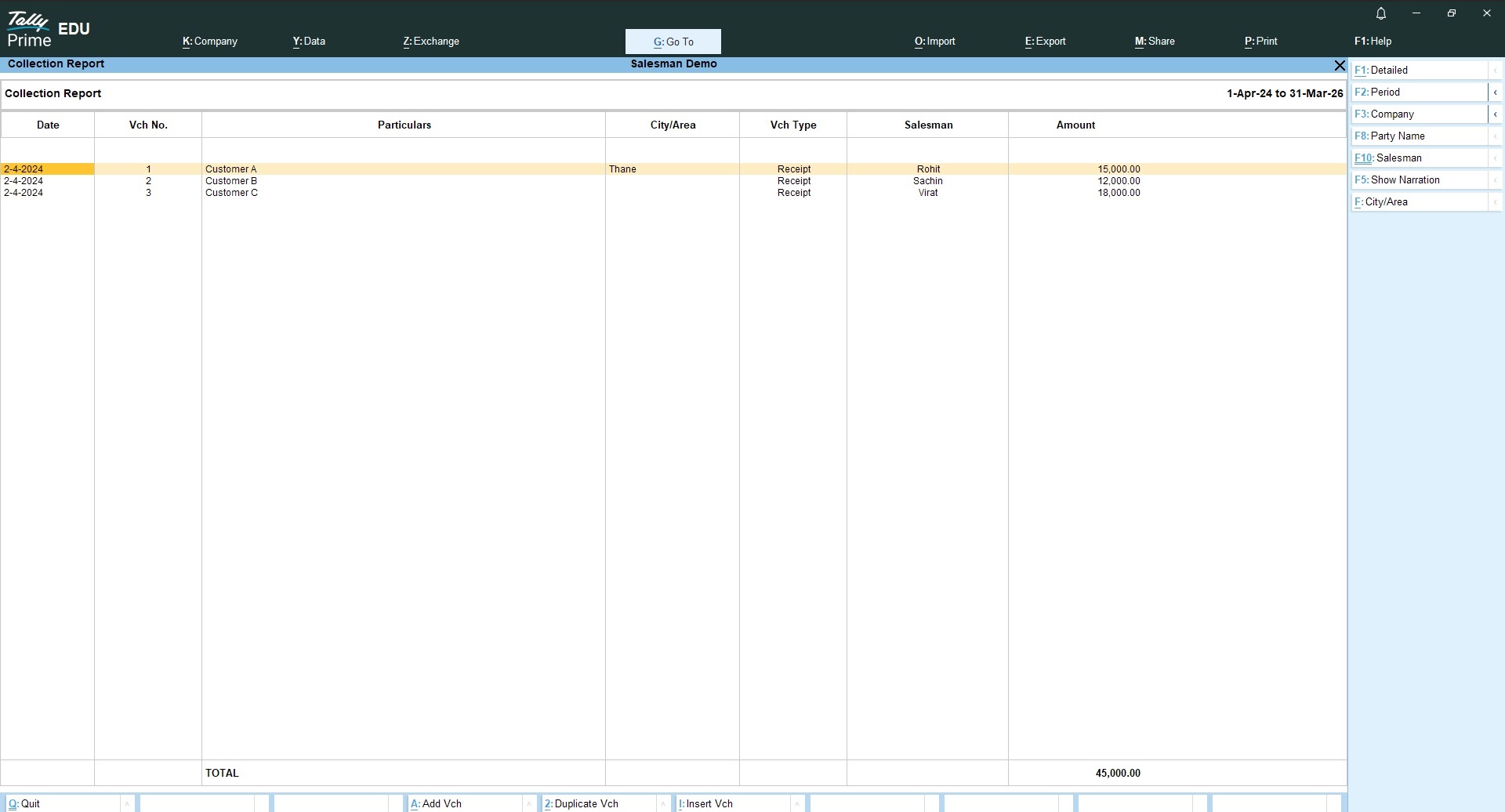Viewport: 1505px width, 812px height.
Task: Open the notifications bell icon
Action: tap(1381, 13)
